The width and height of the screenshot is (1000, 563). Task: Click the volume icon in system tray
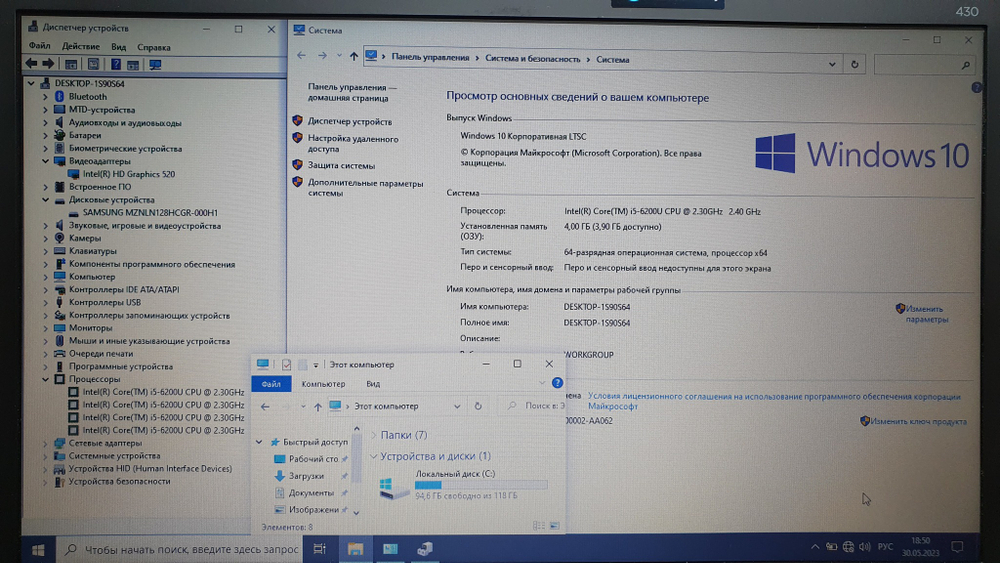[x=865, y=546]
